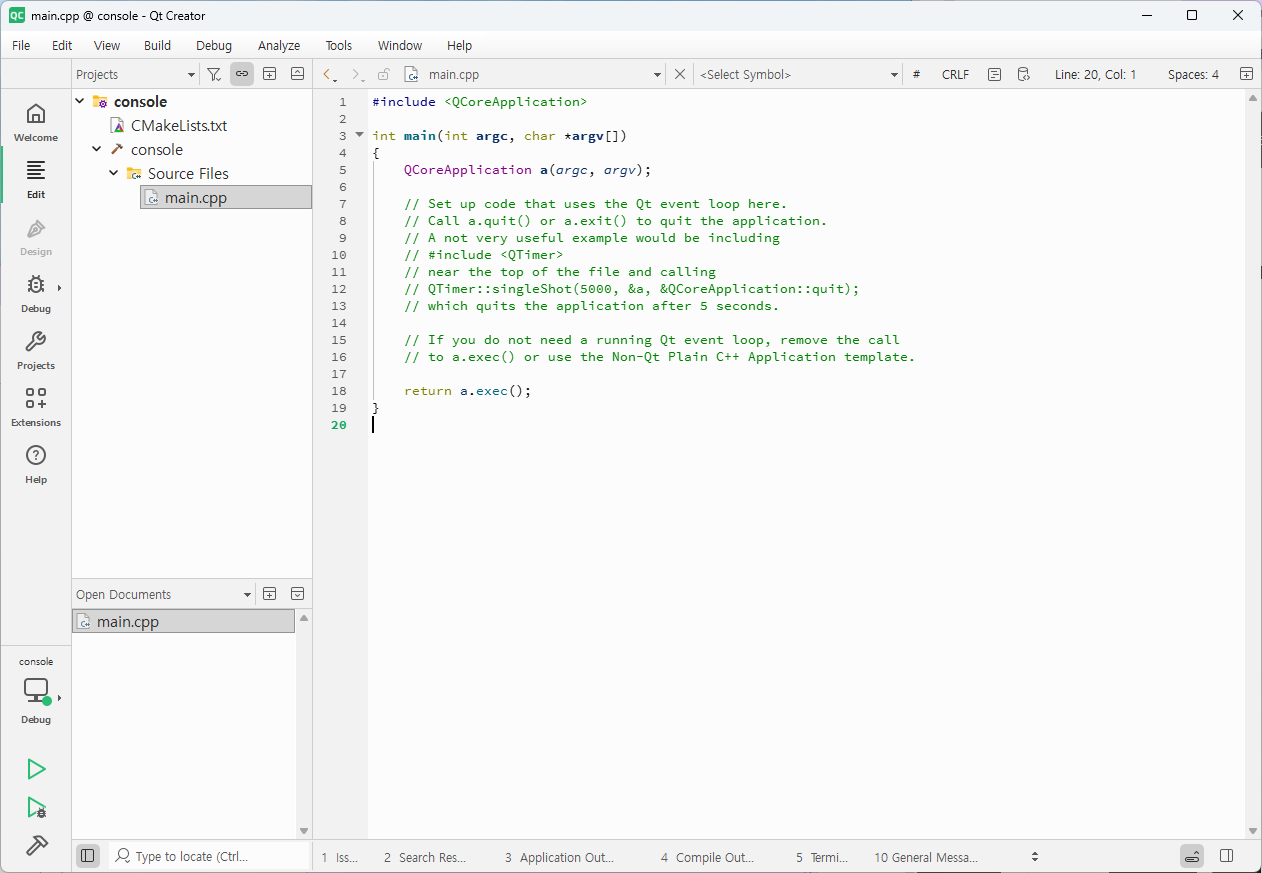
Task: Open the Terminal output pane
Action: coord(822,857)
